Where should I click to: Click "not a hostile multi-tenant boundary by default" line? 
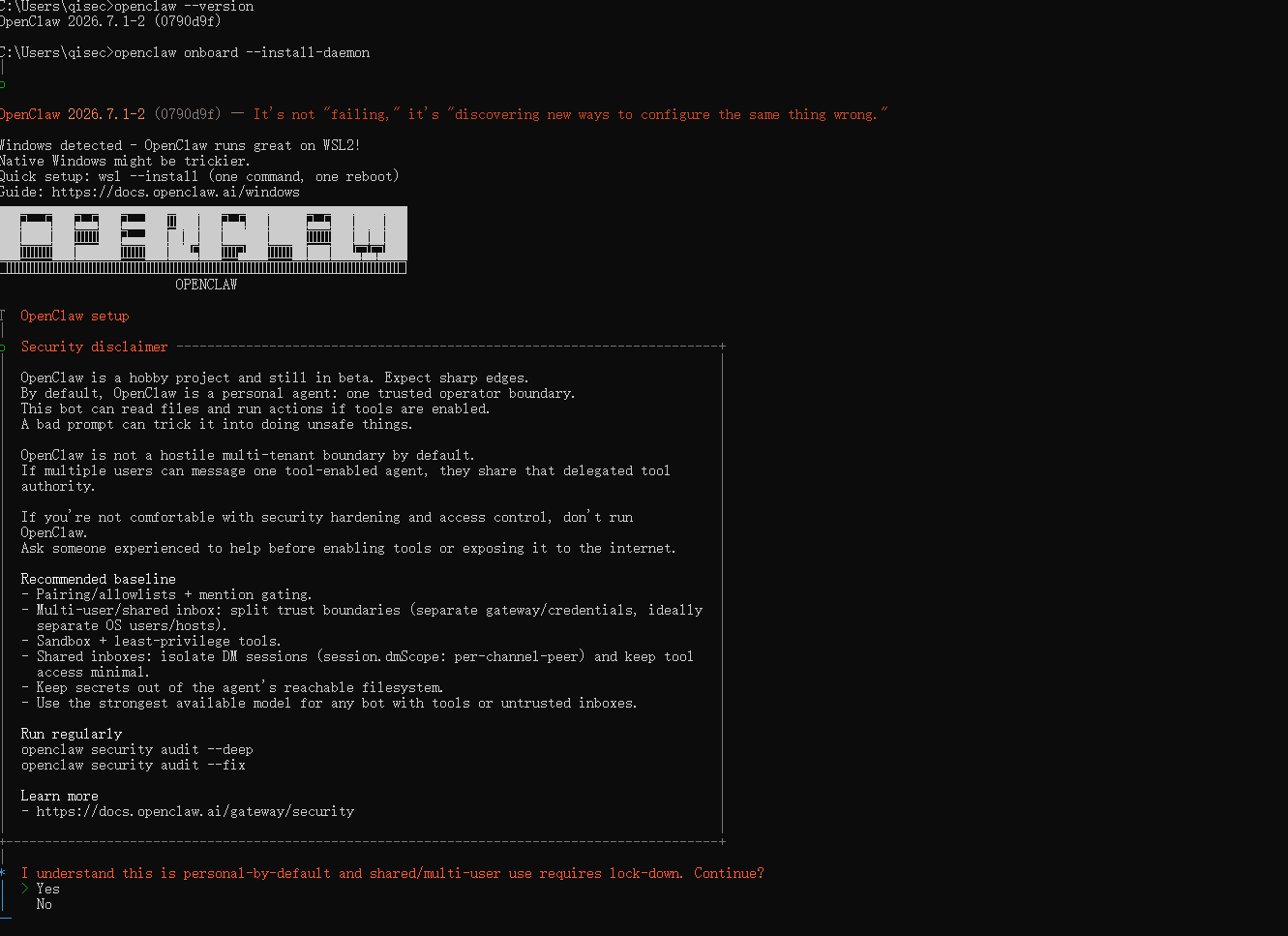coord(248,455)
